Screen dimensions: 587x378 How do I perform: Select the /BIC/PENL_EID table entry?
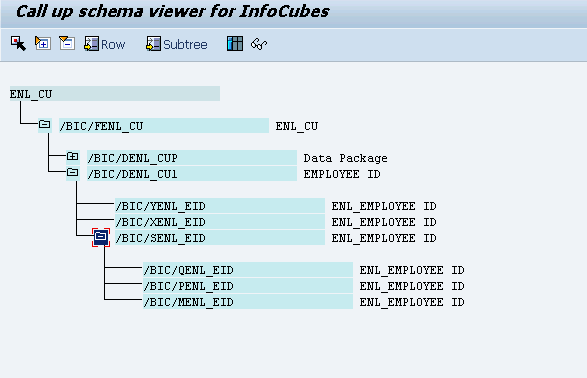[x=248, y=286]
